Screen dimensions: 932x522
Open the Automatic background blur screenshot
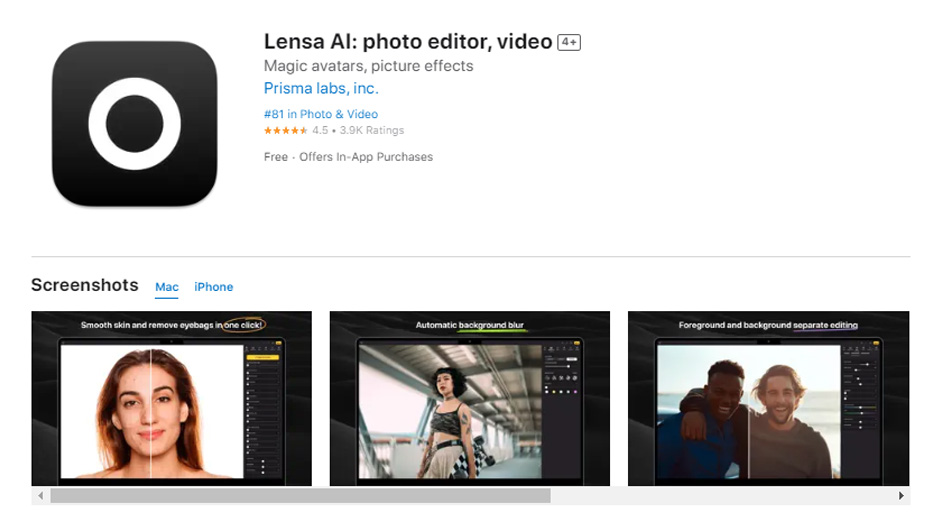coord(470,398)
